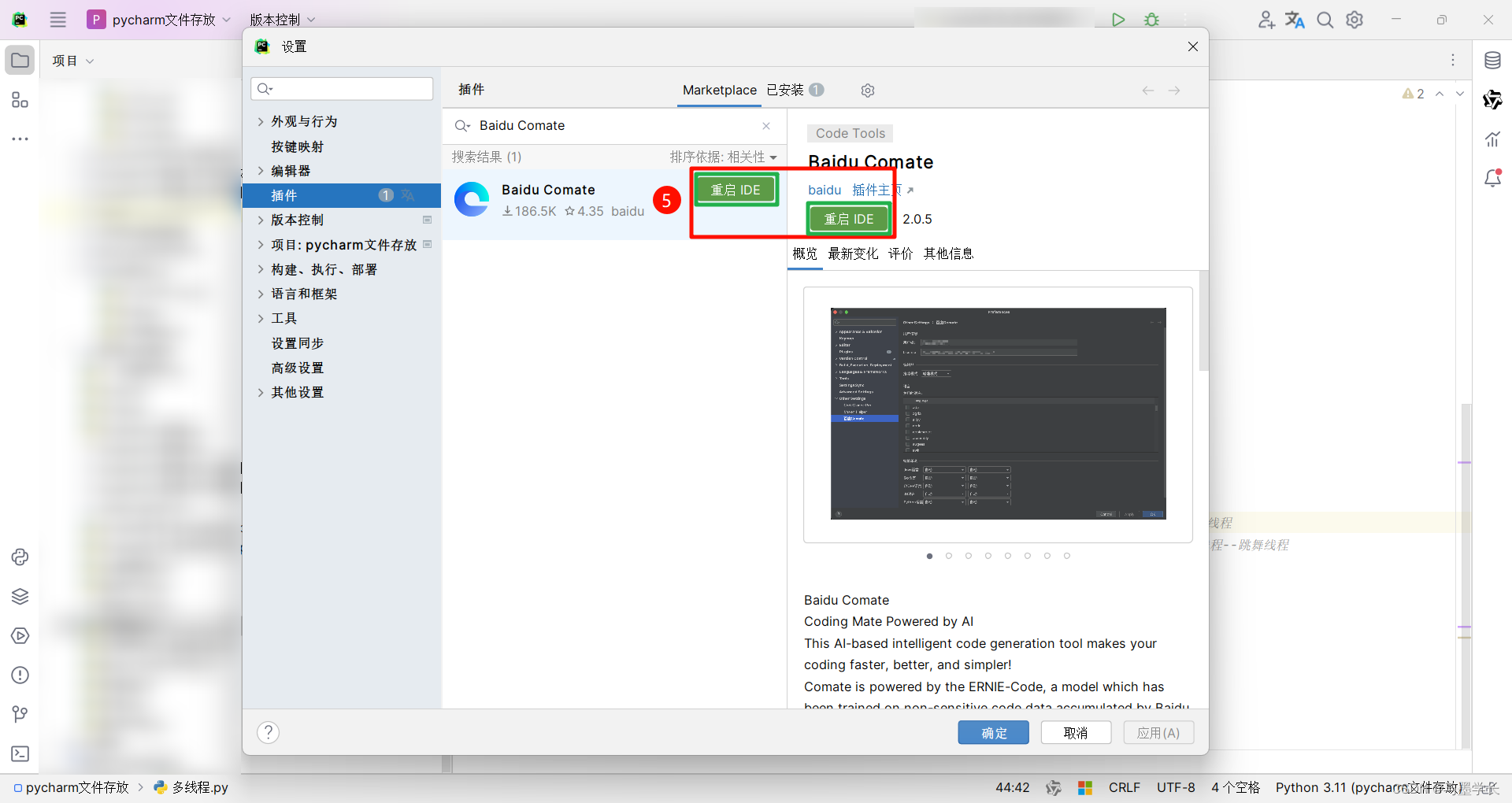Click 重启 IDE in plugin details pane
Viewport: 1512px width, 803px height.
pyautogui.click(x=849, y=219)
